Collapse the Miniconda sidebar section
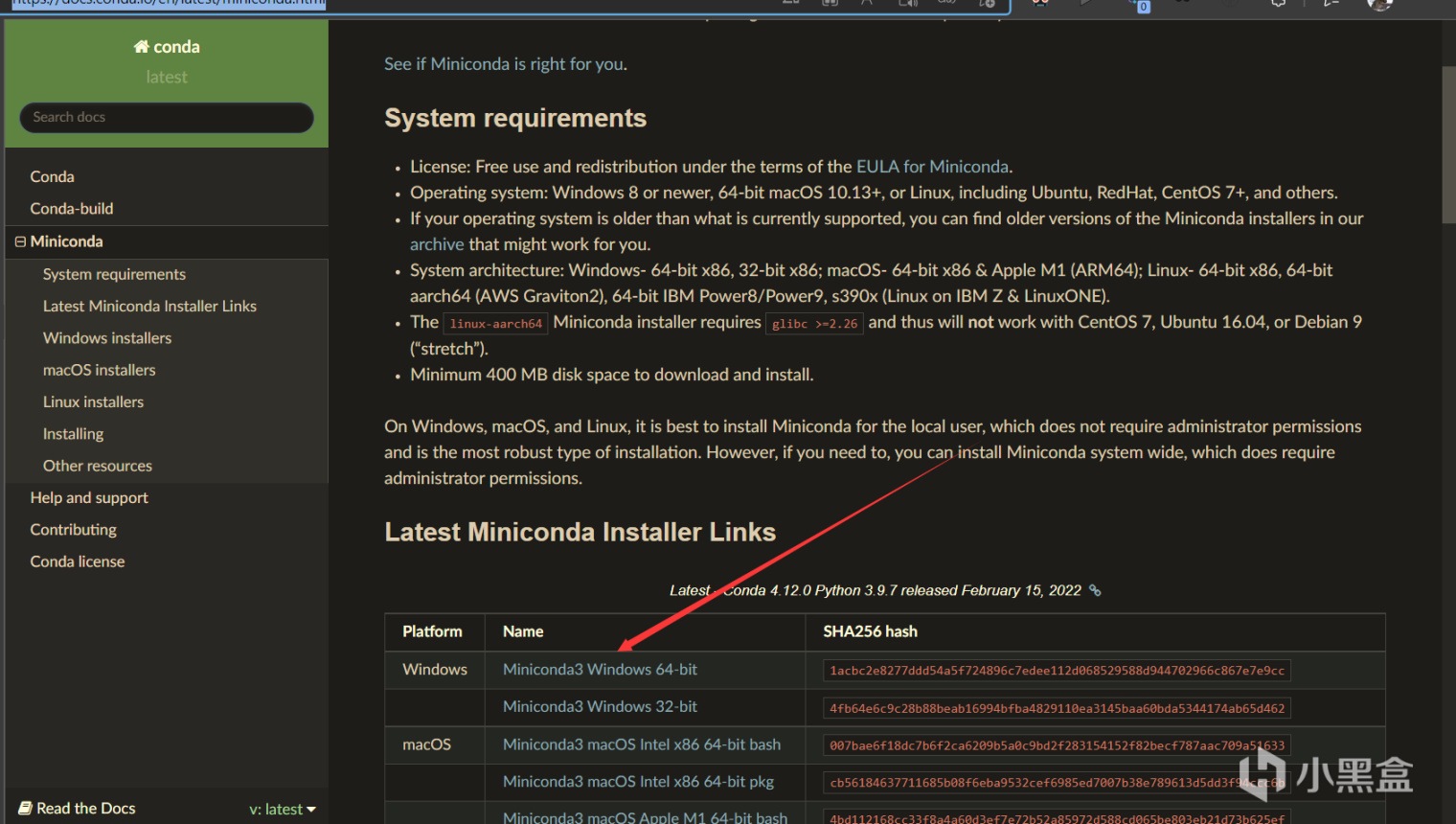 20,241
